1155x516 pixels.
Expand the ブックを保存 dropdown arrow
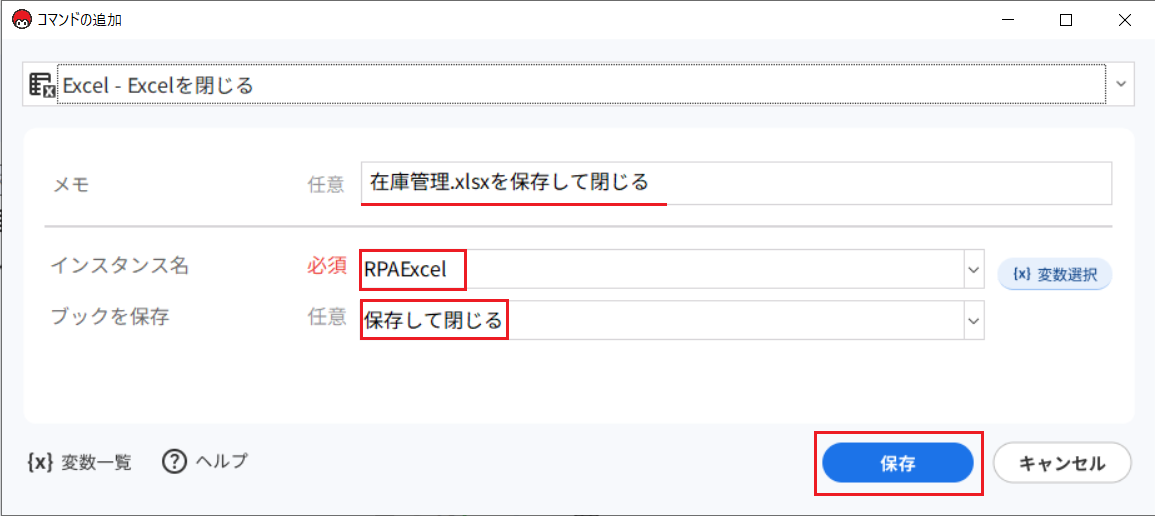(x=975, y=320)
